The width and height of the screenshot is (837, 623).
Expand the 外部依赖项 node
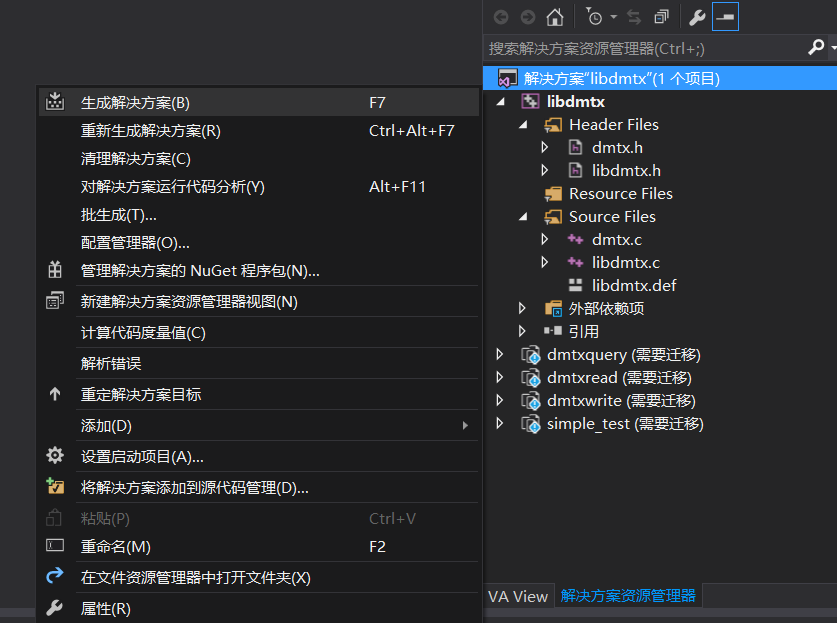(521, 308)
